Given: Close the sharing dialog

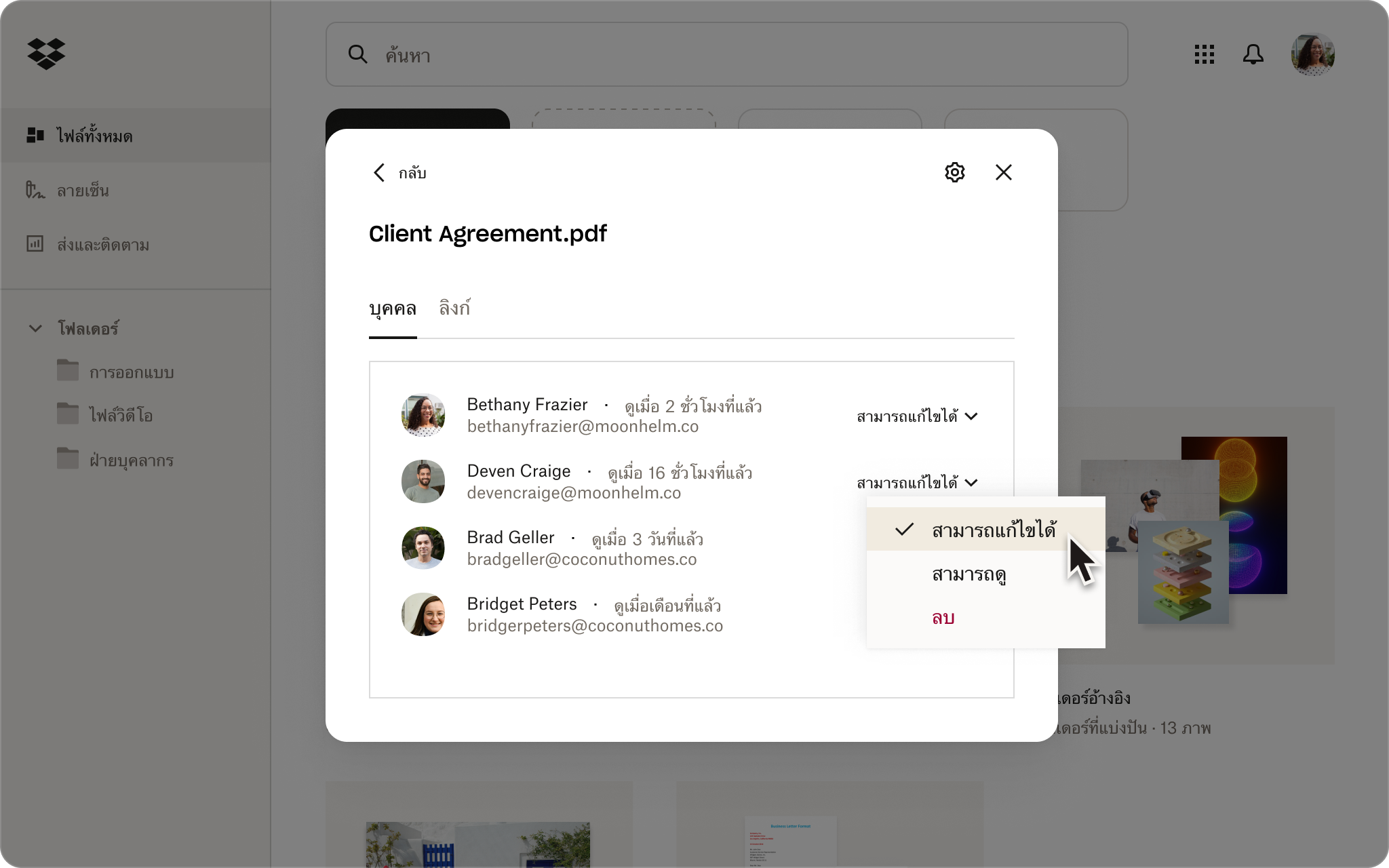Looking at the screenshot, I should point(1003,172).
